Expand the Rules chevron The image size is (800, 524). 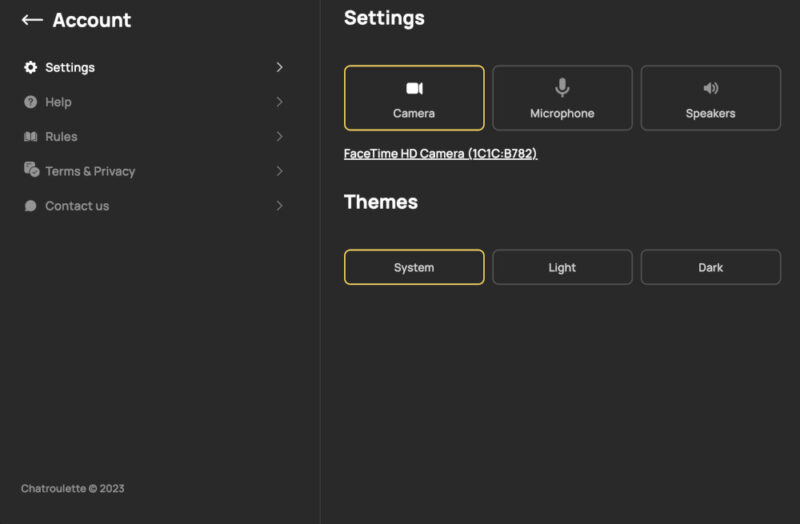(279, 137)
